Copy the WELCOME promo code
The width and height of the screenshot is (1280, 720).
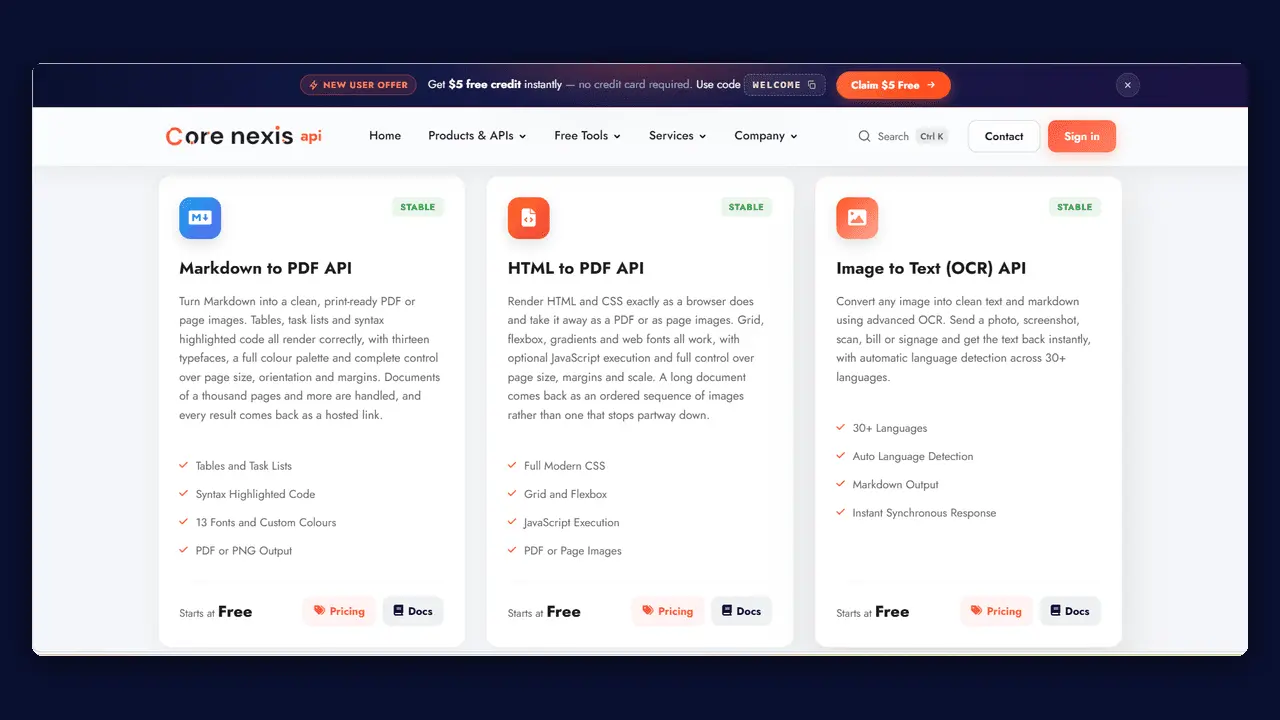pos(785,85)
